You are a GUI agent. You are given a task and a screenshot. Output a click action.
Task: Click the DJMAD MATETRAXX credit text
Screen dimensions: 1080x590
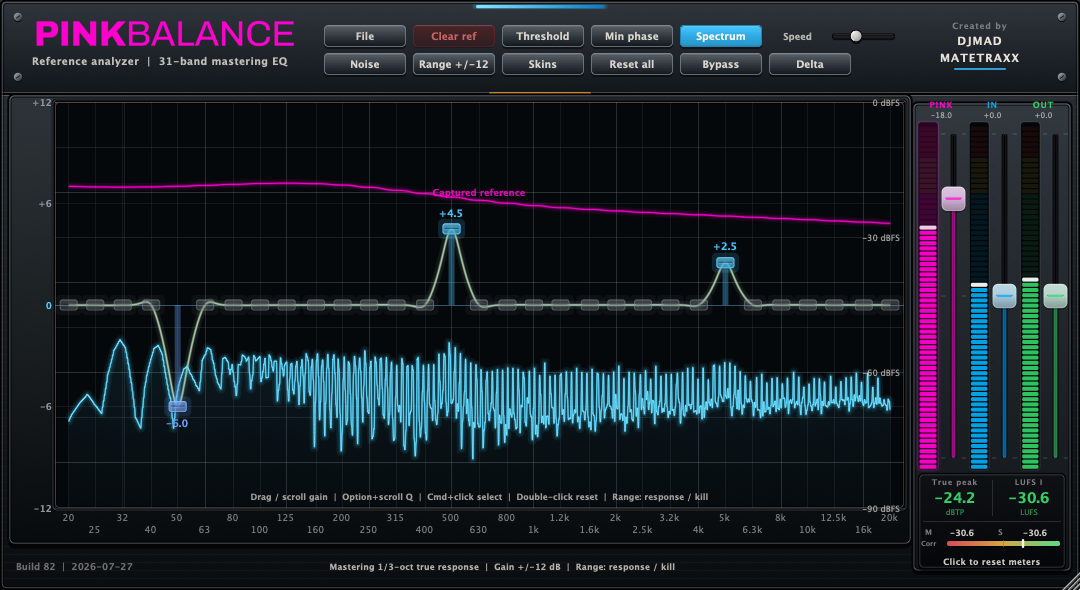pyautogui.click(x=979, y=50)
